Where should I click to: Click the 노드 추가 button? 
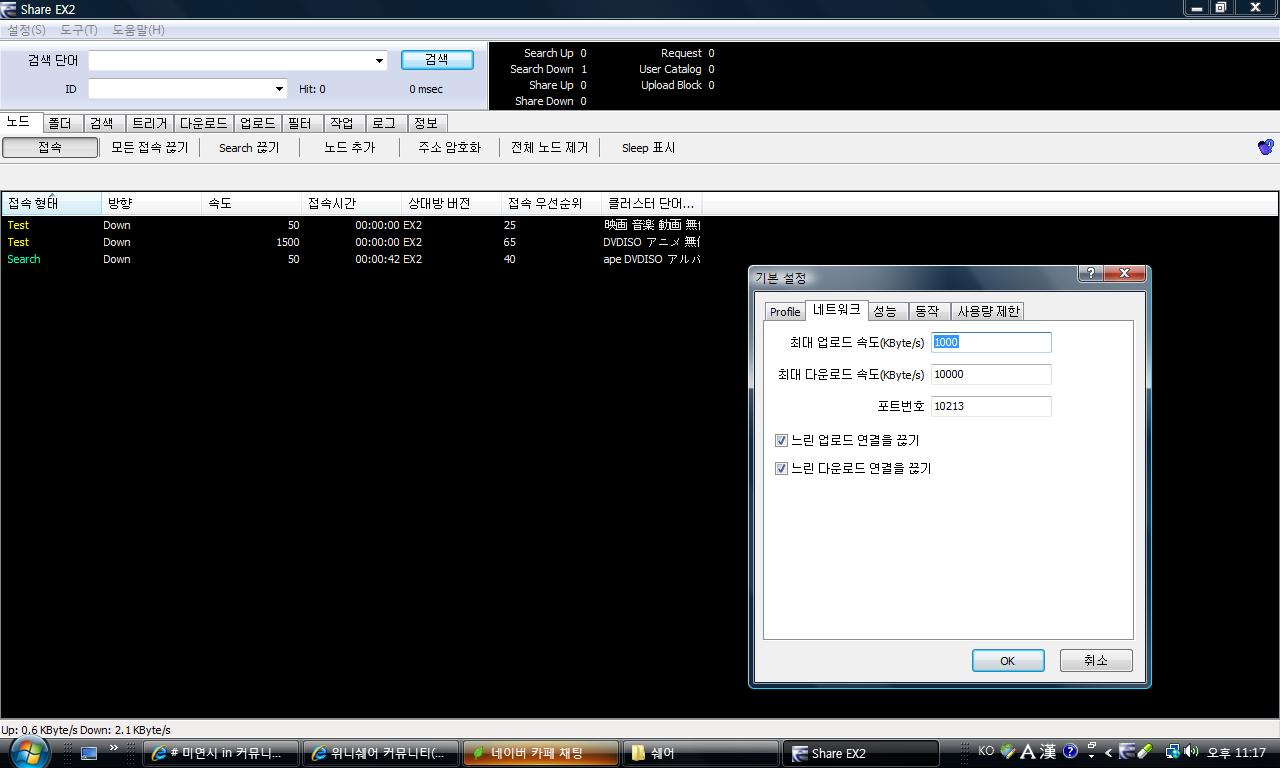click(x=350, y=147)
